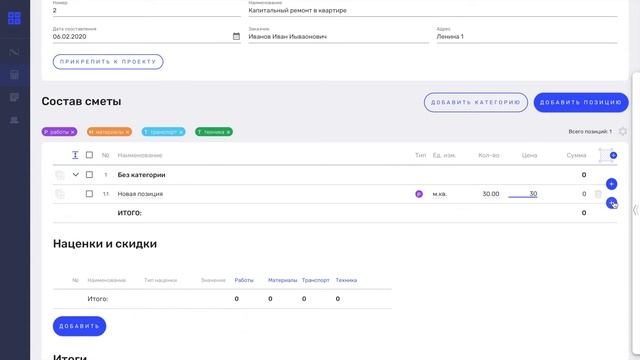640x360 pixels.
Task: Open table settings gear icon
Action: (623, 131)
